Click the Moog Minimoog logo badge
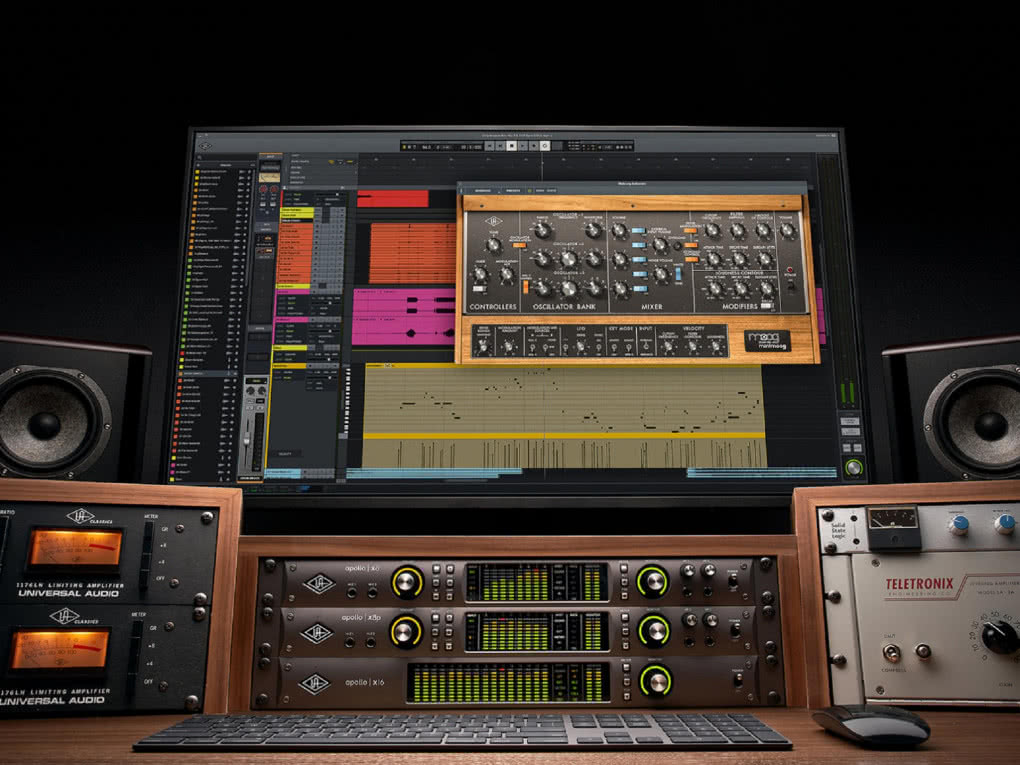 click(768, 341)
